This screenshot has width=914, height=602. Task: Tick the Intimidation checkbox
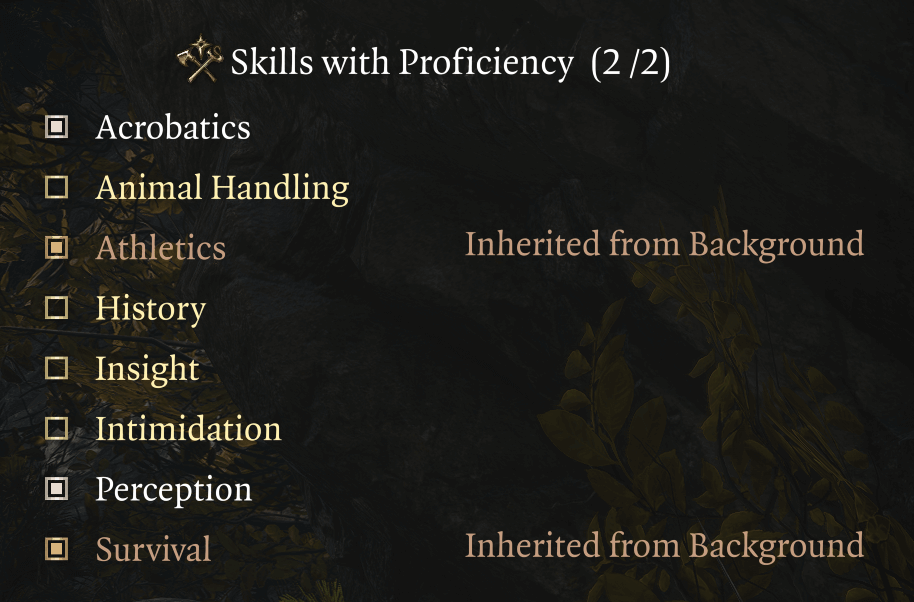coord(55,428)
